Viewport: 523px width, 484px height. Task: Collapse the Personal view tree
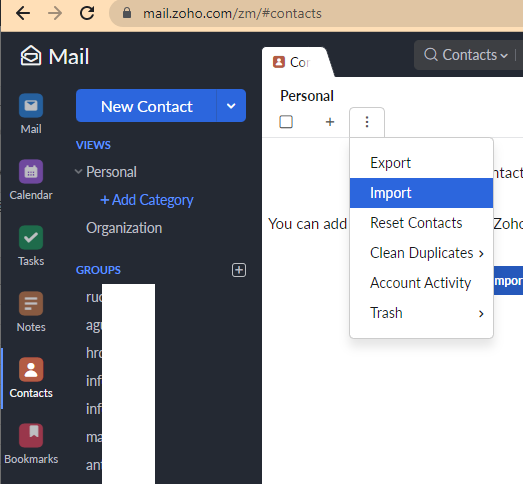point(78,172)
